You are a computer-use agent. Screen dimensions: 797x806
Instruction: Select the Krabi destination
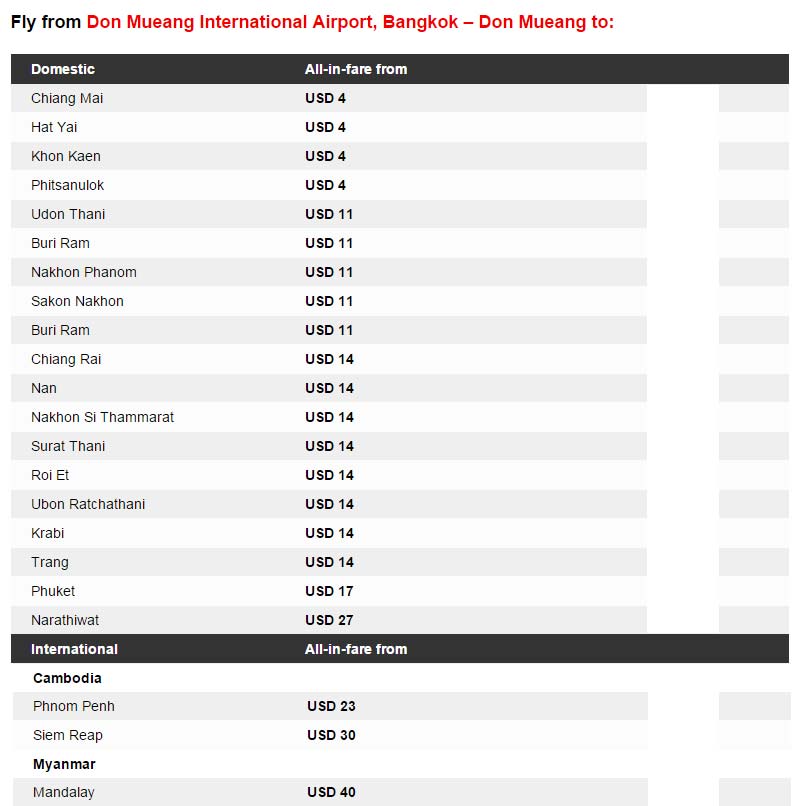coord(48,533)
